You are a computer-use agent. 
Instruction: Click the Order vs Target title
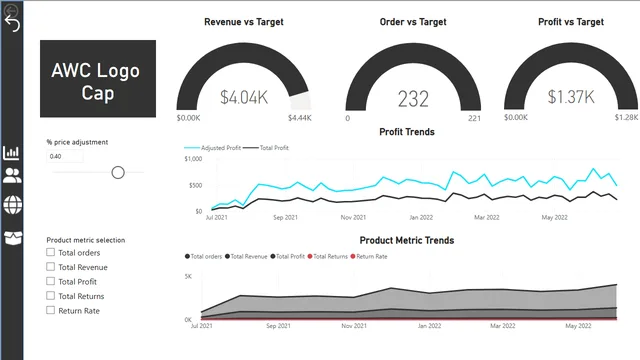point(413,22)
